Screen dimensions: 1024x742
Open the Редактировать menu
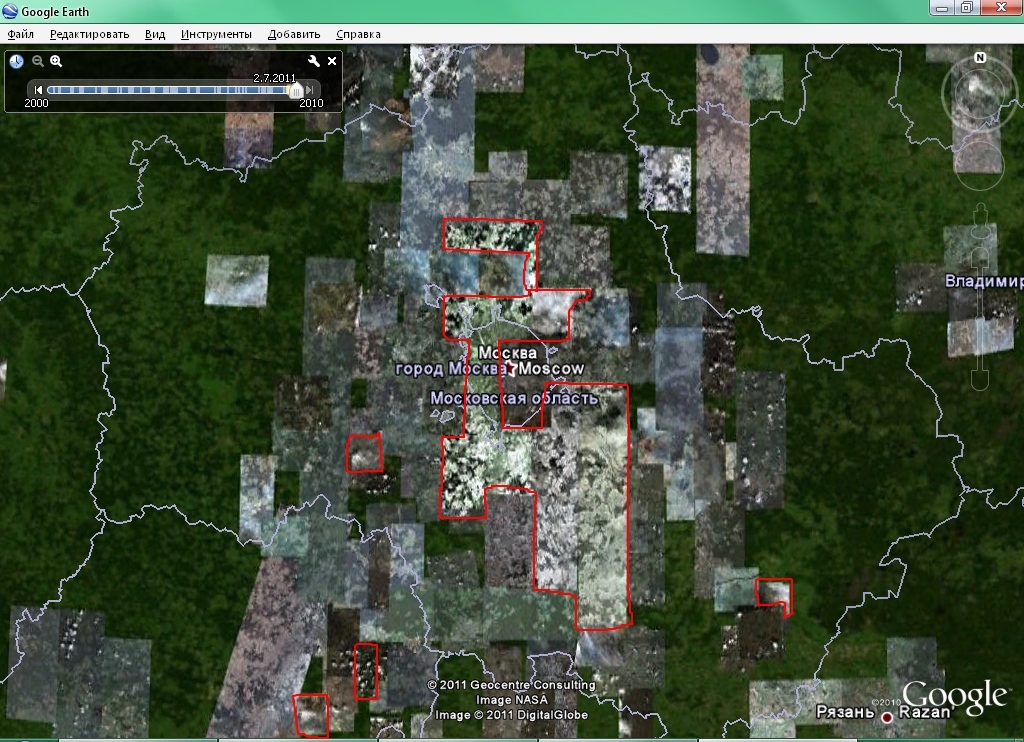click(x=90, y=34)
